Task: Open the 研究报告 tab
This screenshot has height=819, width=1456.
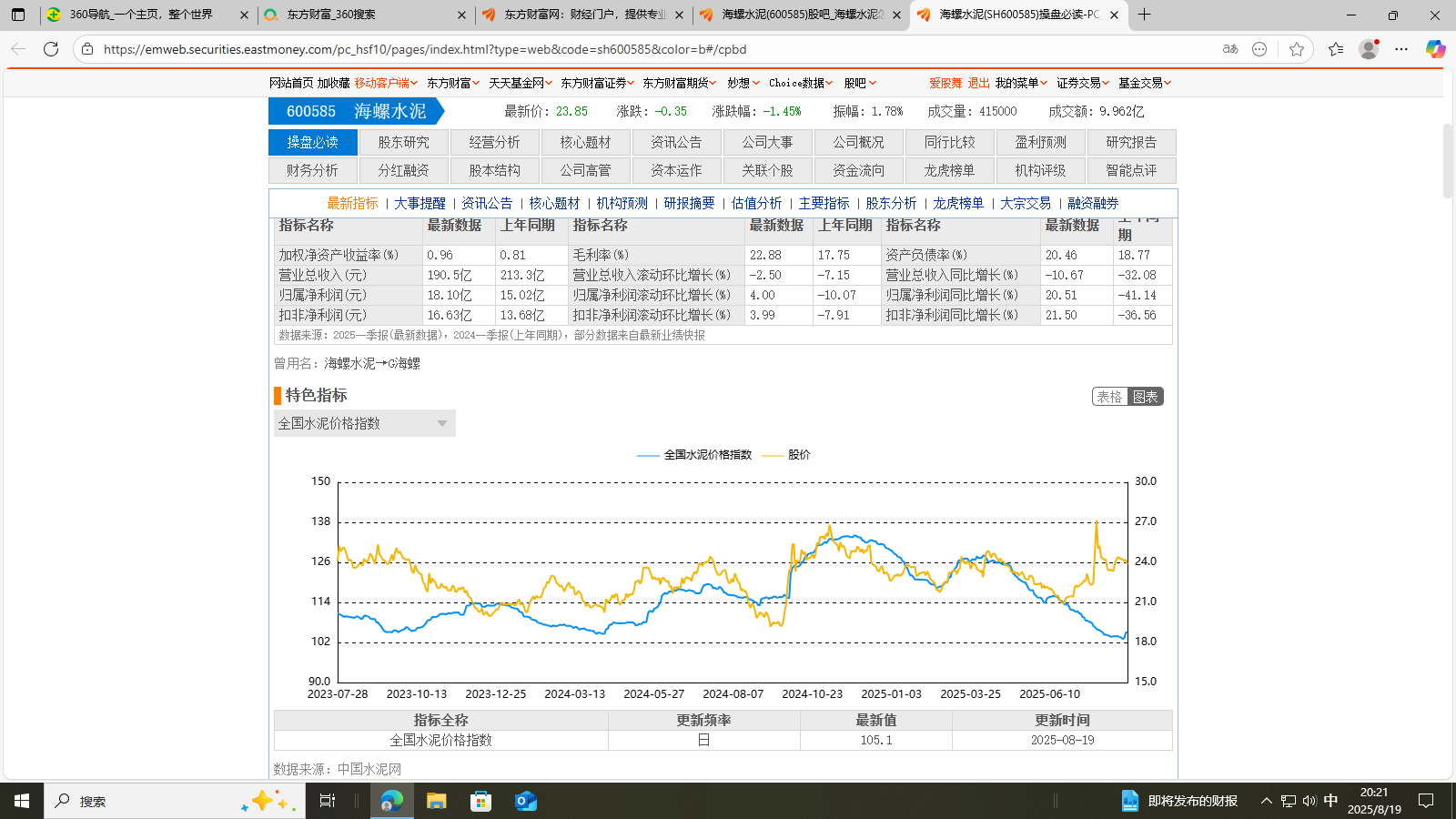Action: coord(1131,142)
